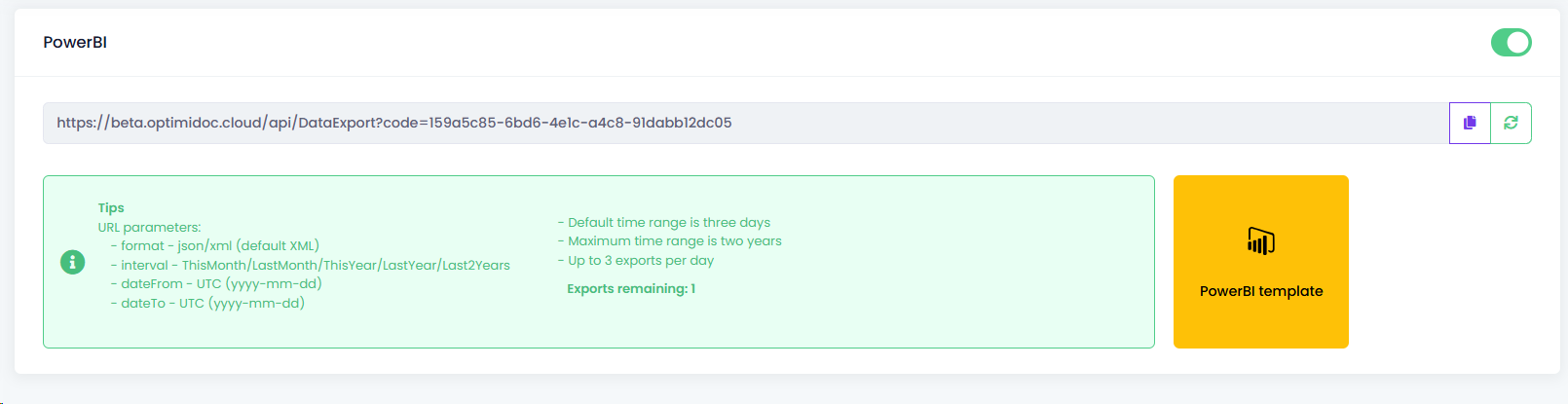
Task: Click the green info icon in Tips
Action: 73,262
